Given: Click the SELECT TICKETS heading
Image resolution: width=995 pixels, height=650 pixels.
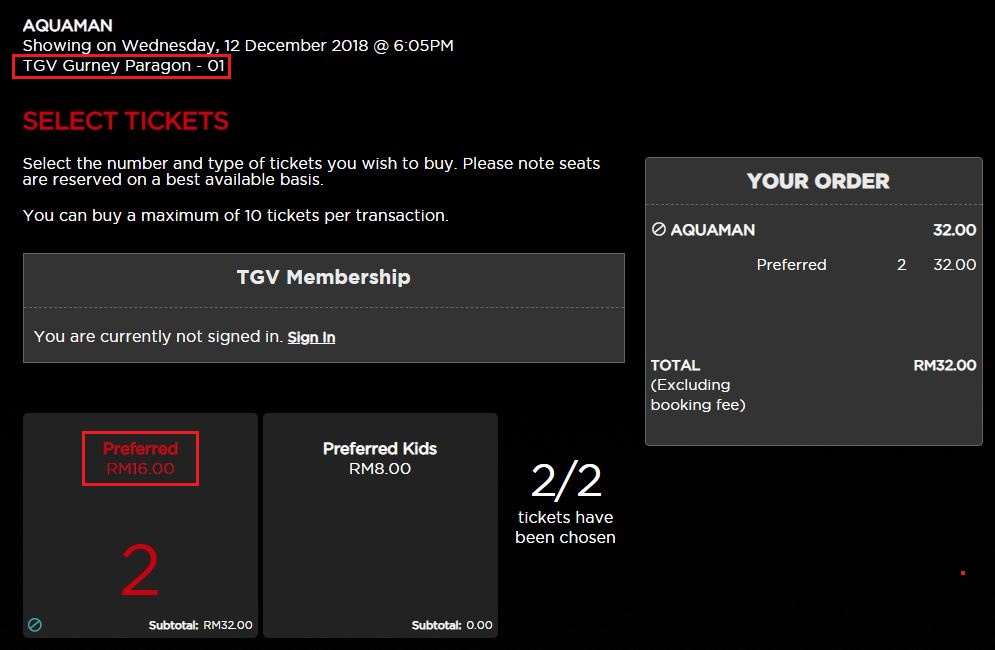Looking at the screenshot, I should [x=126, y=122].
